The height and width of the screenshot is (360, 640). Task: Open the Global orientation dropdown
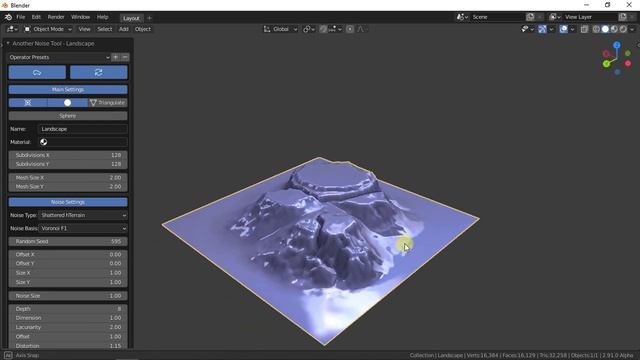(280, 29)
